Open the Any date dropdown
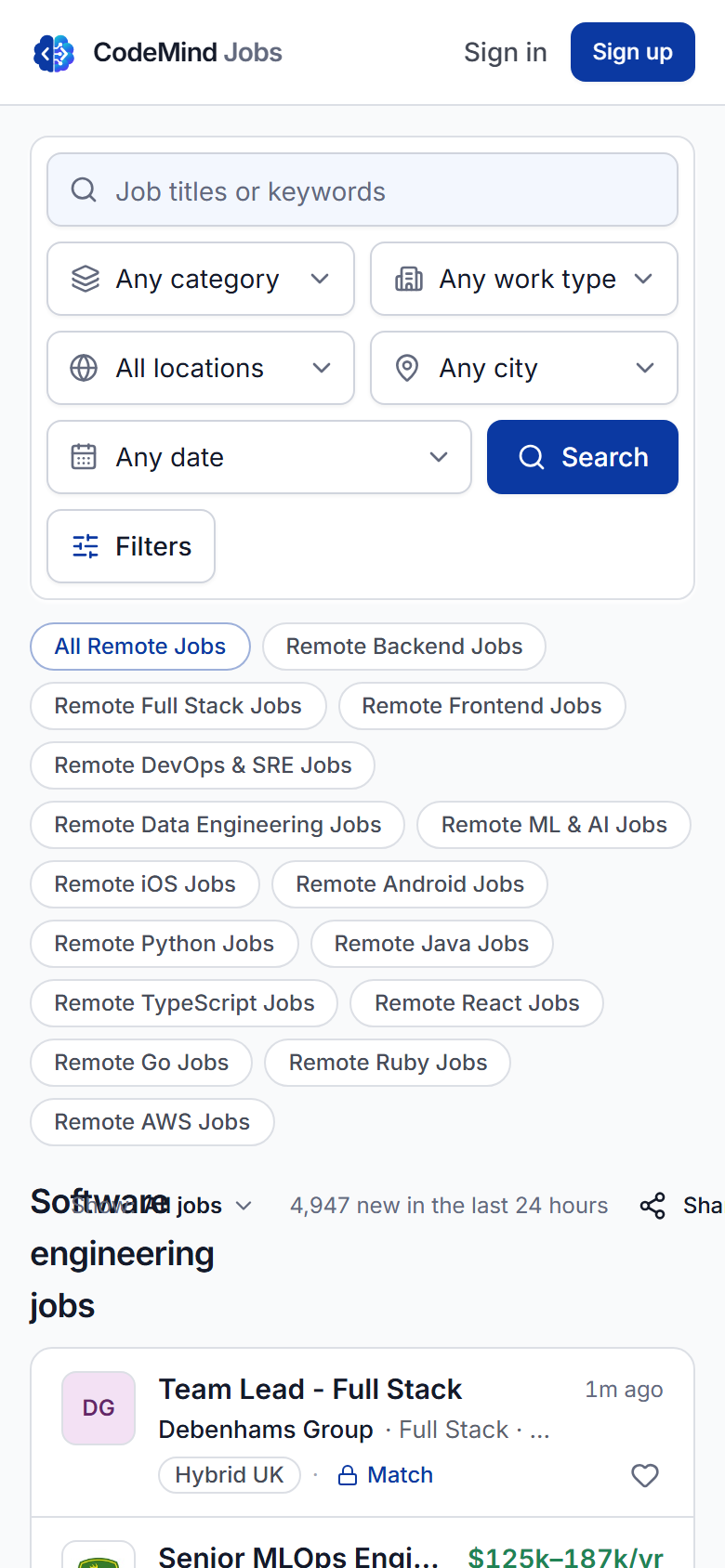Image resolution: width=725 pixels, height=1568 pixels. [259, 457]
